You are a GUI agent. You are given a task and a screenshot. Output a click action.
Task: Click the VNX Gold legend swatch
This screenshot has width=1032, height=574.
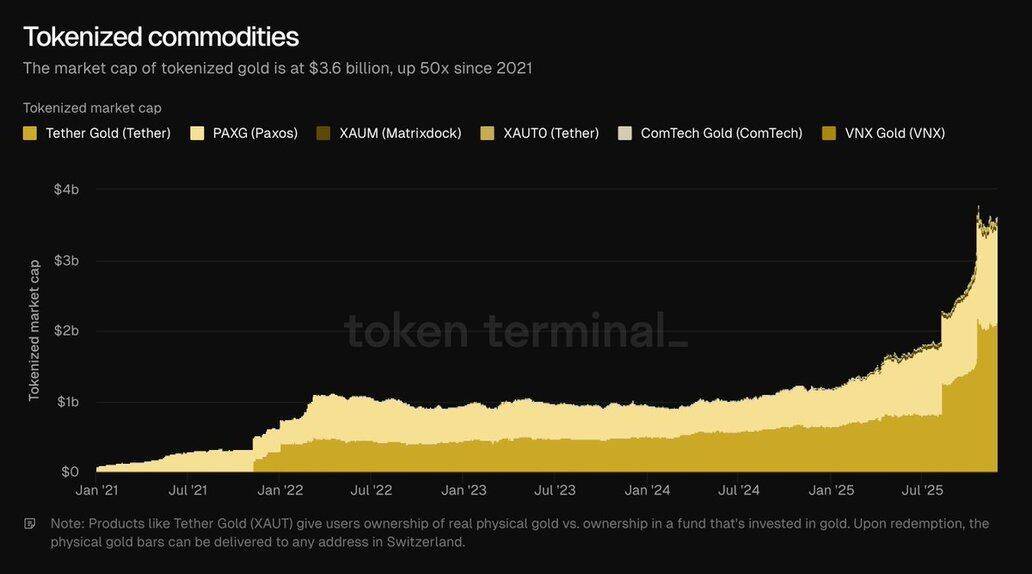click(x=828, y=133)
